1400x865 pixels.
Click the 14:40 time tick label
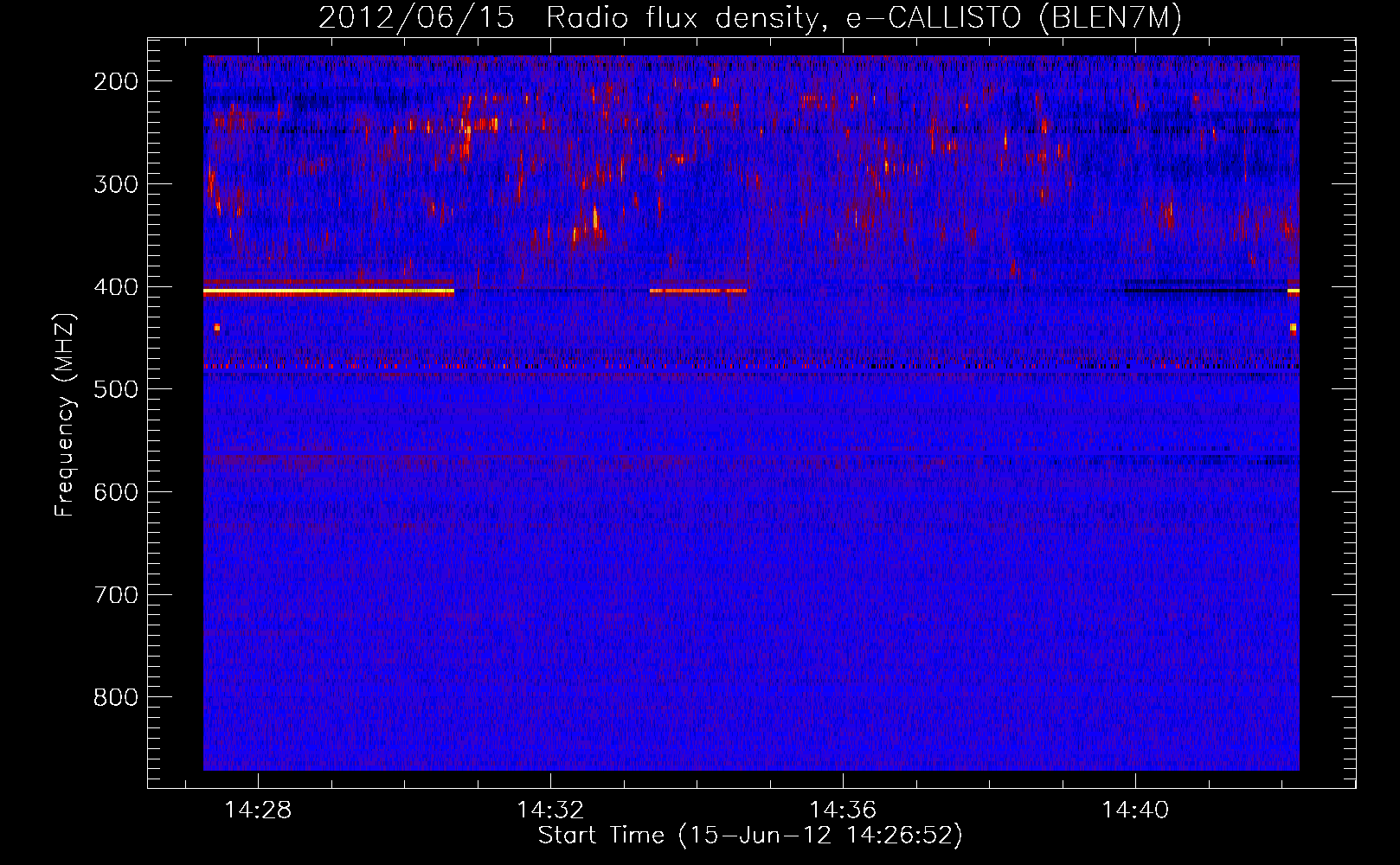(x=1135, y=811)
